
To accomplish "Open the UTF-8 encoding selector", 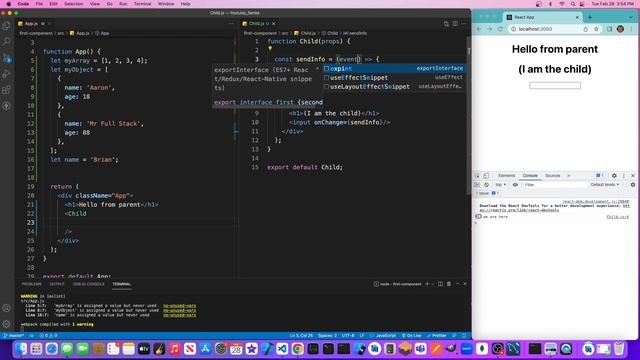I will [x=348, y=336].
